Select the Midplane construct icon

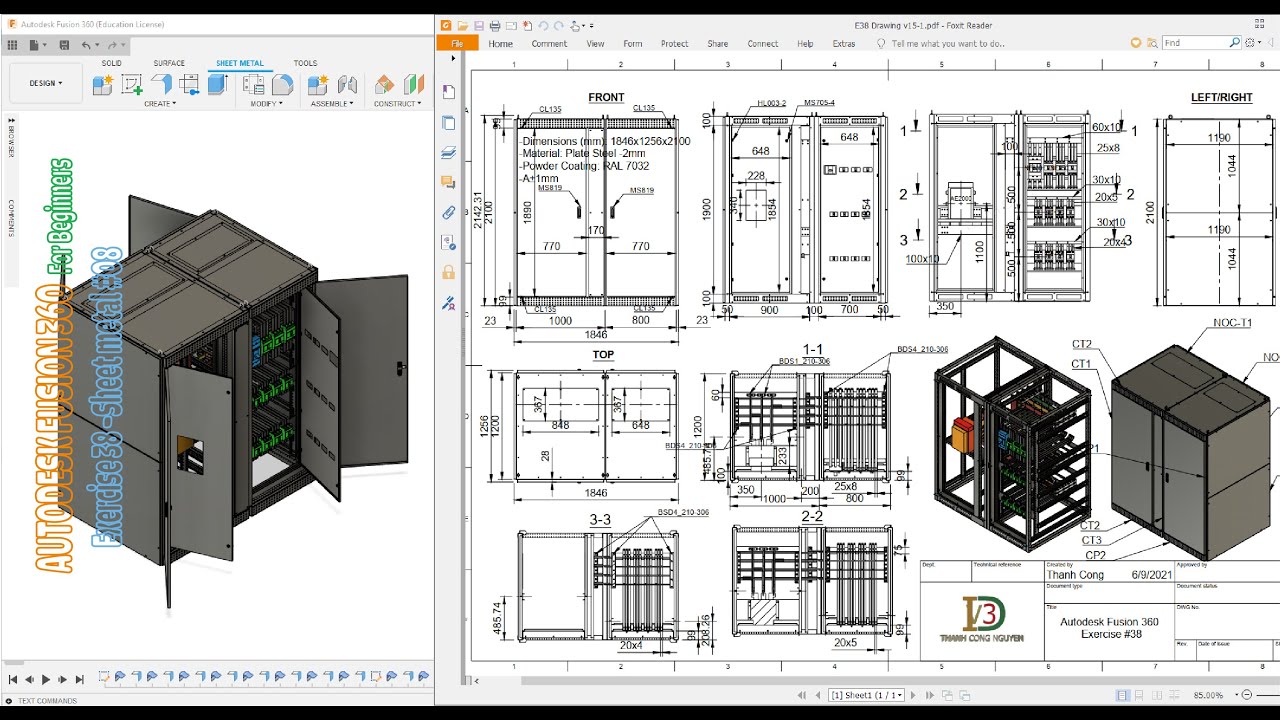click(413, 85)
